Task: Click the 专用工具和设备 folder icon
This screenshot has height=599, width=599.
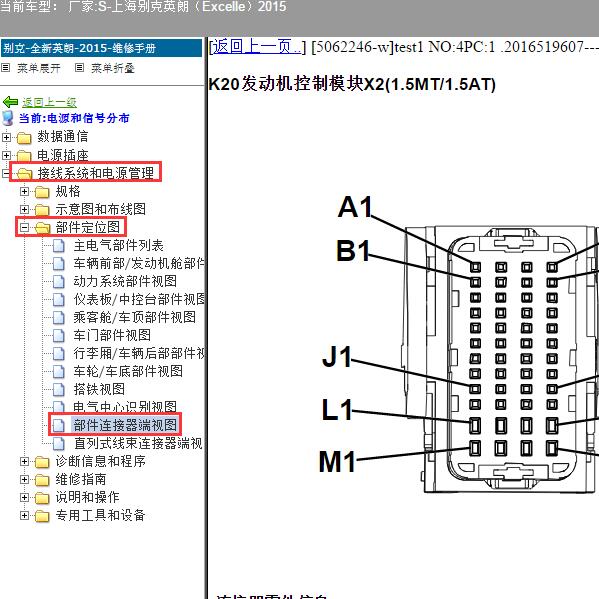Action: coord(42,516)
